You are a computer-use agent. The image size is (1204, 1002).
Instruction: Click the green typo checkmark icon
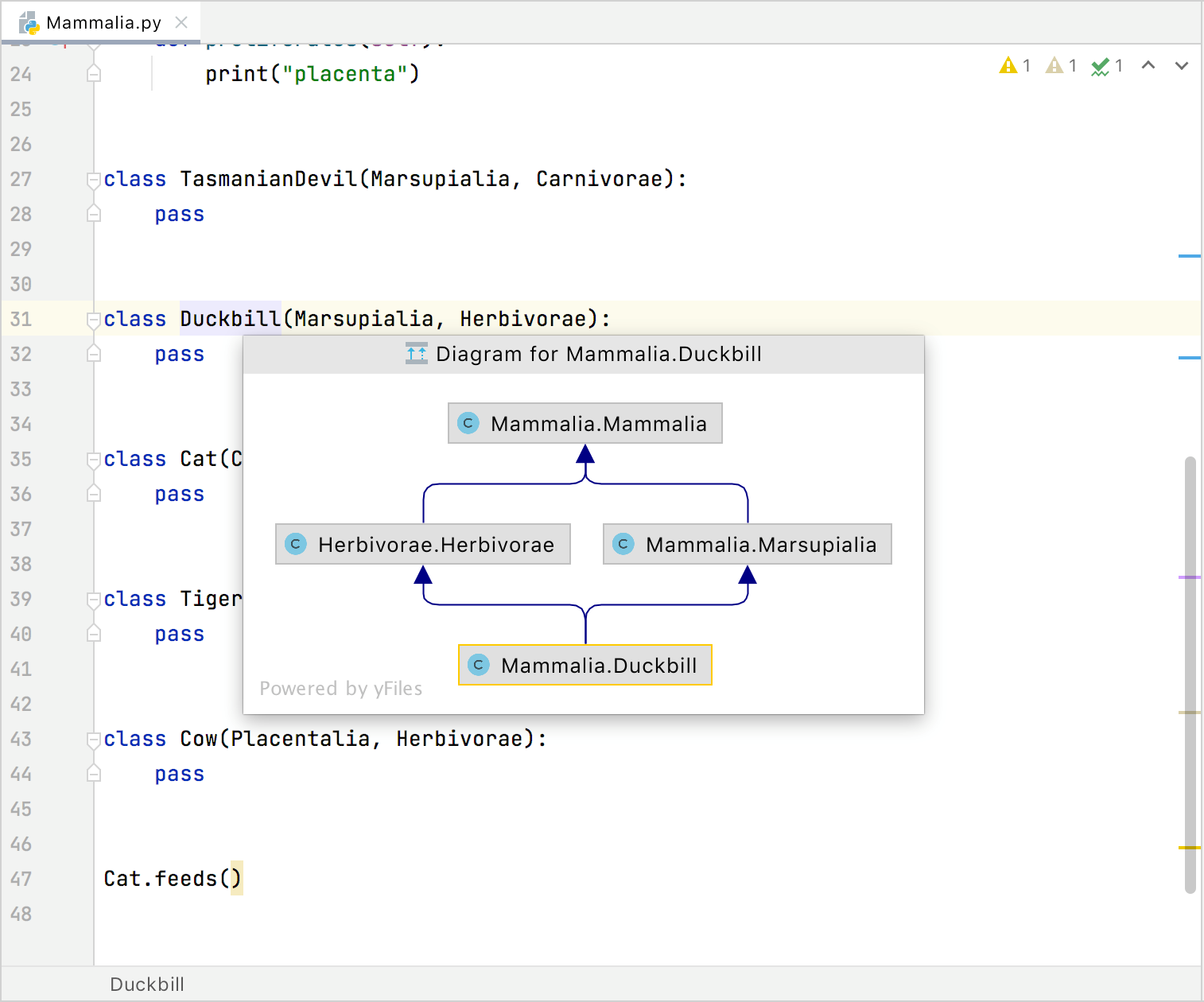tap(1101, 67)
